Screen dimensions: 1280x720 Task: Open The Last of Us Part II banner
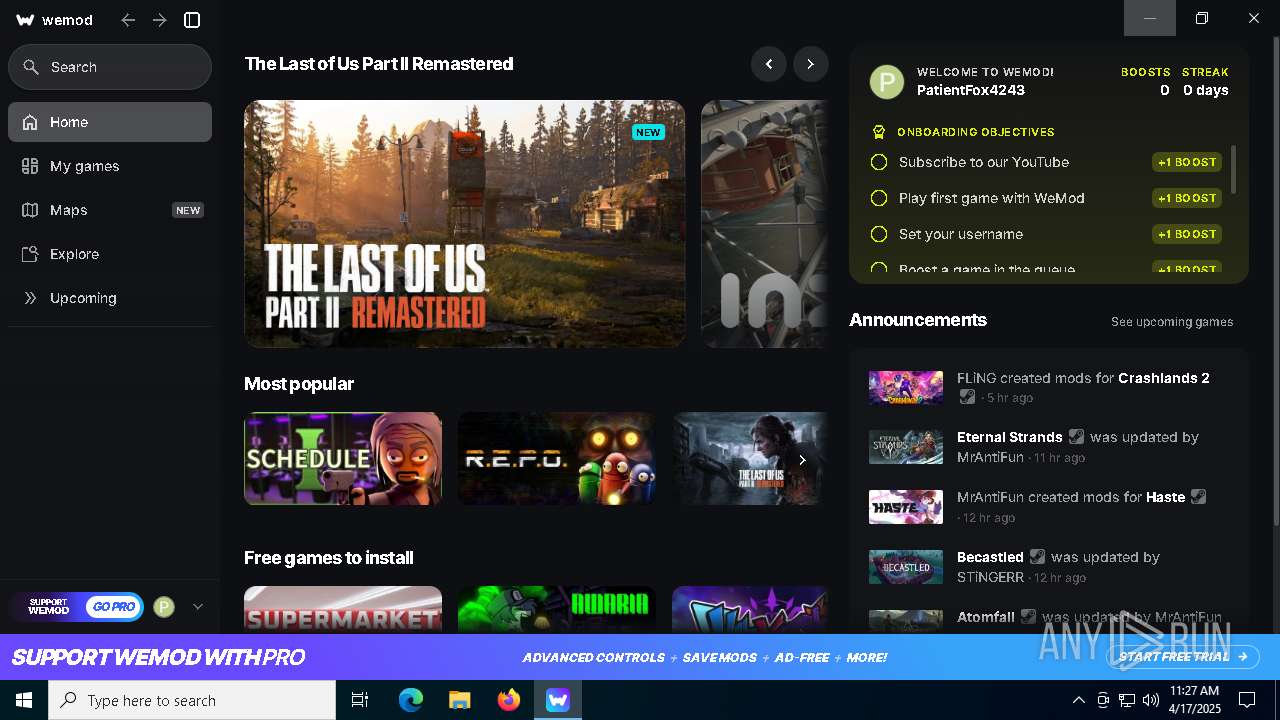465,224
